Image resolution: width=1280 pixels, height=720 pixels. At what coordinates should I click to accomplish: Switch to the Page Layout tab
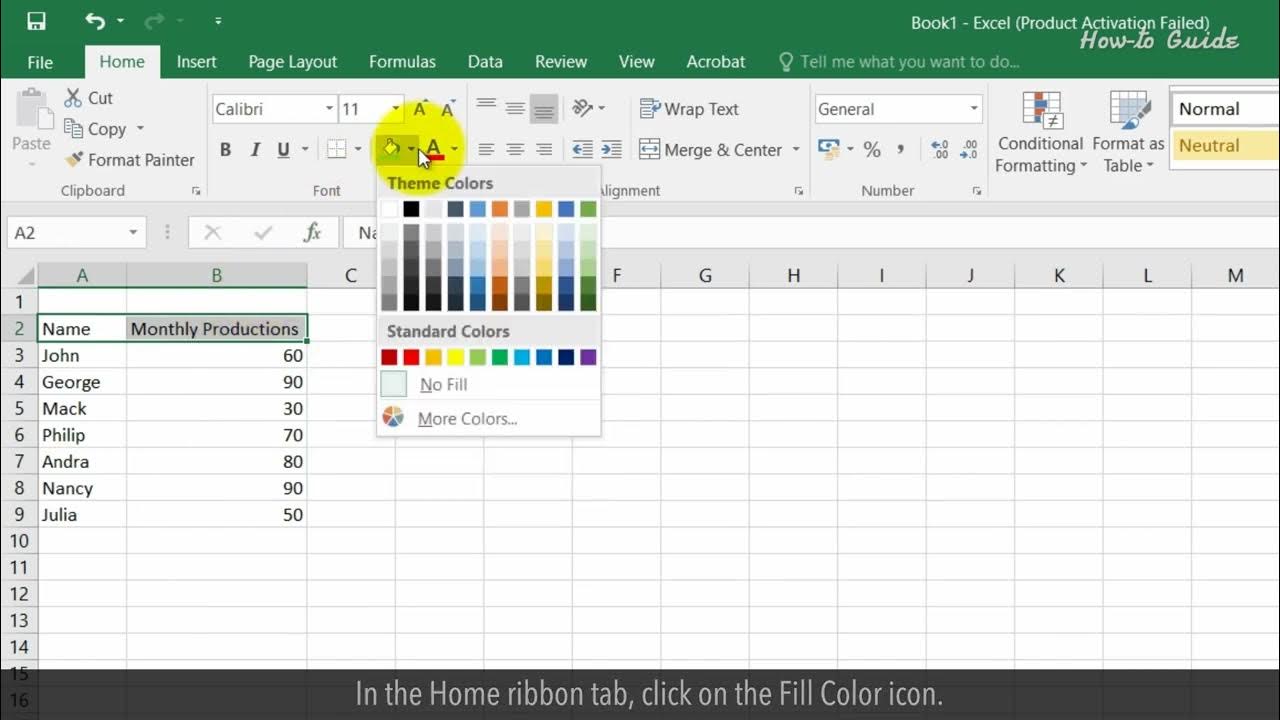293,62
